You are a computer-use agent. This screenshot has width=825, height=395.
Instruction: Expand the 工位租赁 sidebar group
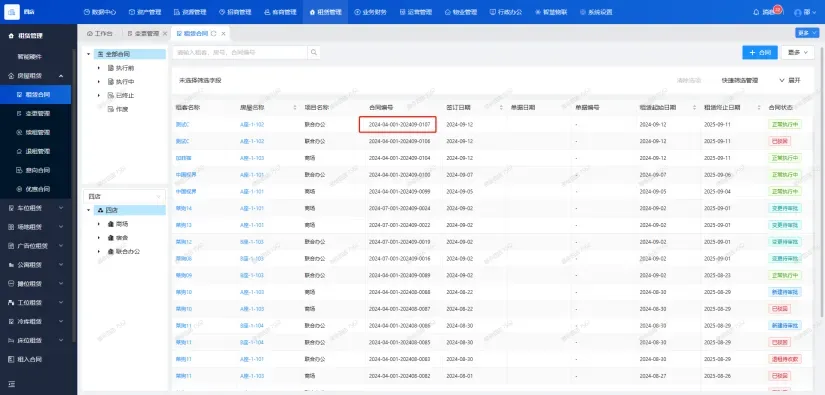pyautogui.click(x=35, y=302)
